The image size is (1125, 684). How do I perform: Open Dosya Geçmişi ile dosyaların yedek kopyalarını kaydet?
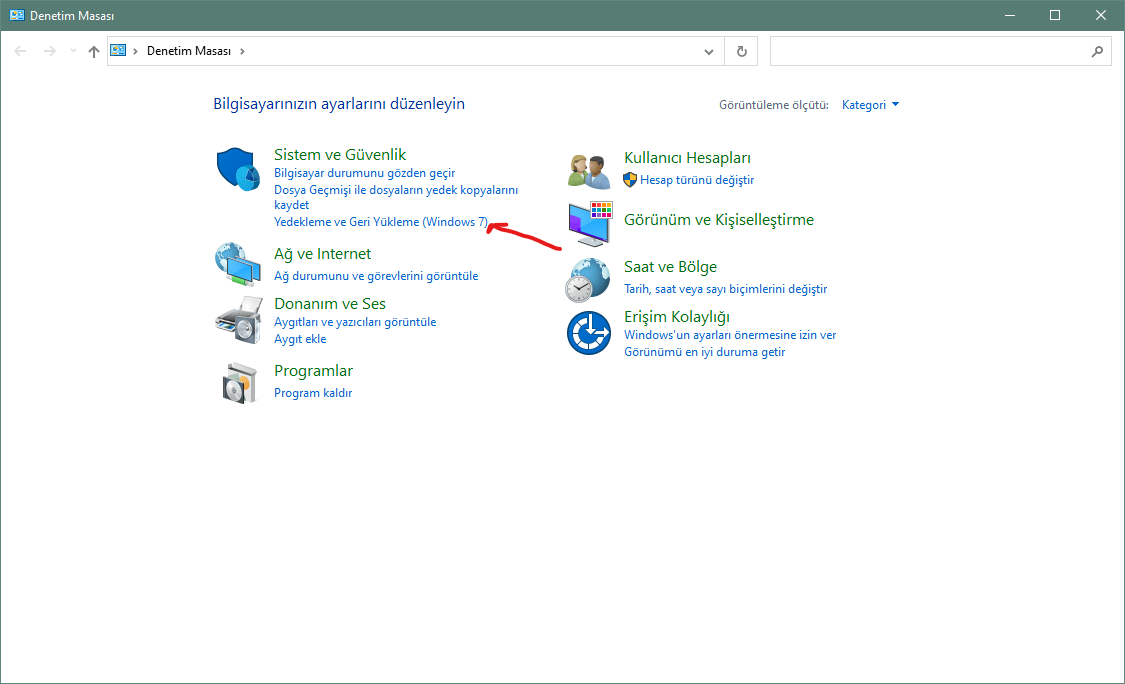396,197
